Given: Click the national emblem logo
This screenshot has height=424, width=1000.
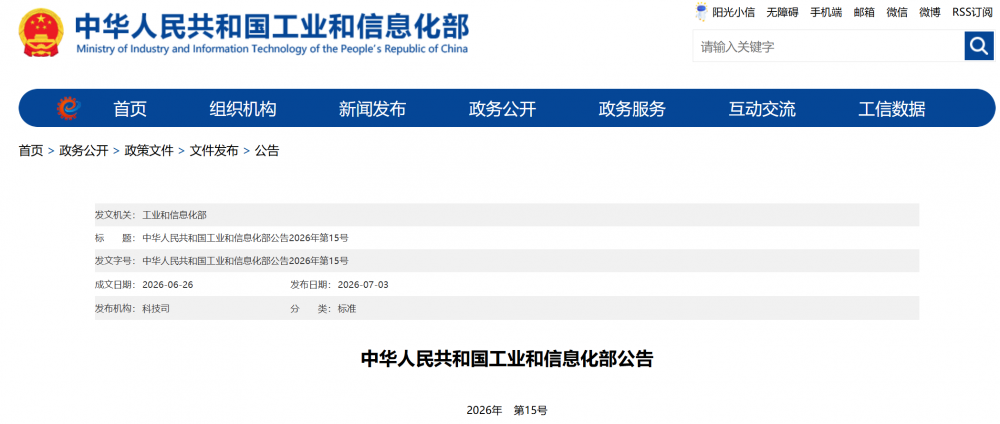Looking at the screenshot, I should point(41,34).
